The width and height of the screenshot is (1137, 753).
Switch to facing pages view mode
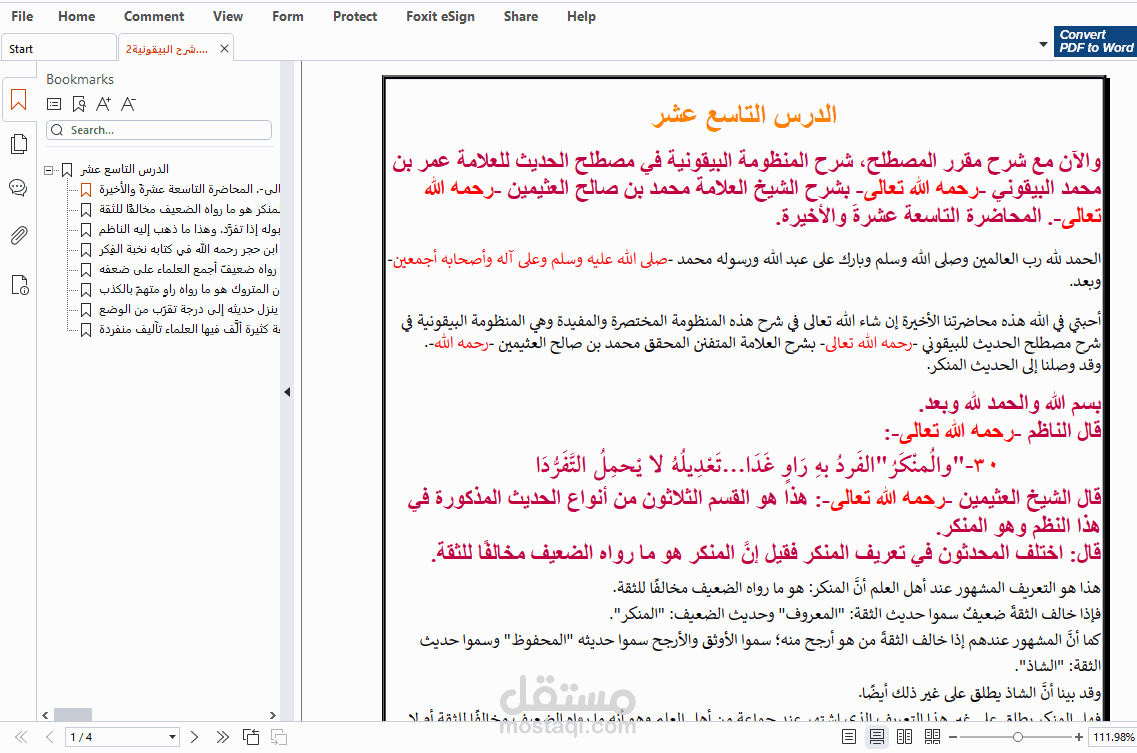click(x=904, y=737)
